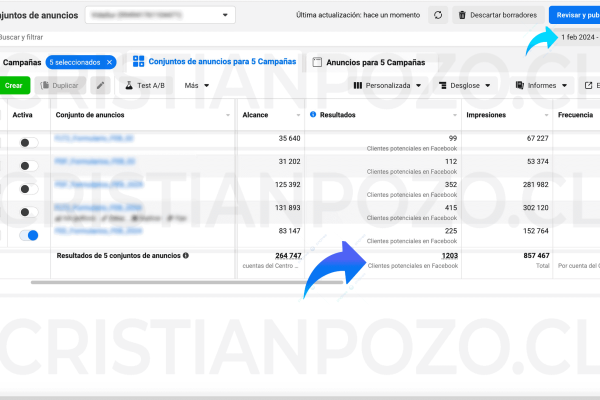
Task: Click the Anuncios para 5 Campañas page icon
Action: click(317, 62)
